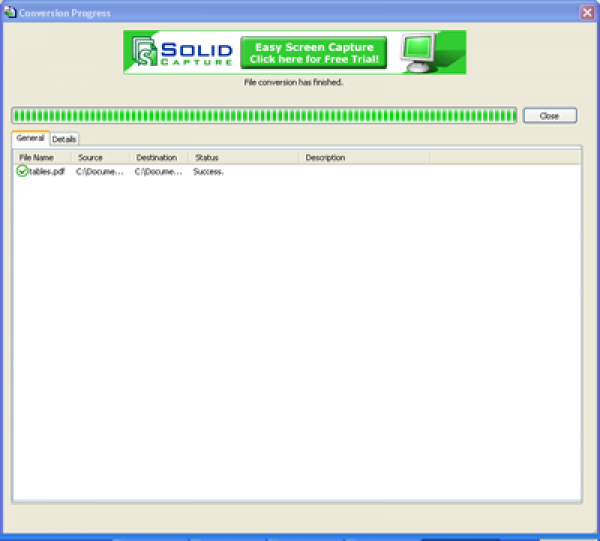600x541 pixels.
Task: Click the Conversion Progress title bar icon
Action: pos(10,12)
